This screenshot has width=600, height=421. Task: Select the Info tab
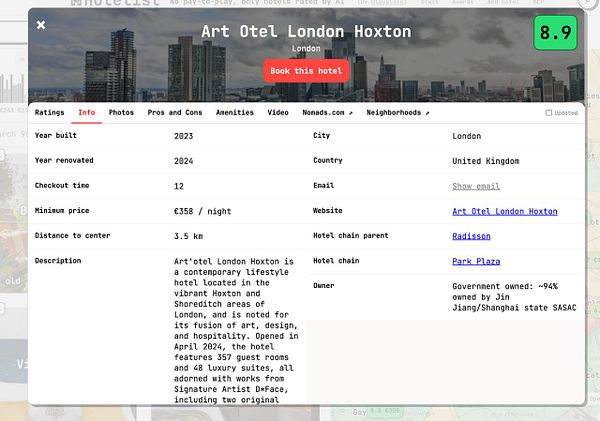(x=86, y=113)
